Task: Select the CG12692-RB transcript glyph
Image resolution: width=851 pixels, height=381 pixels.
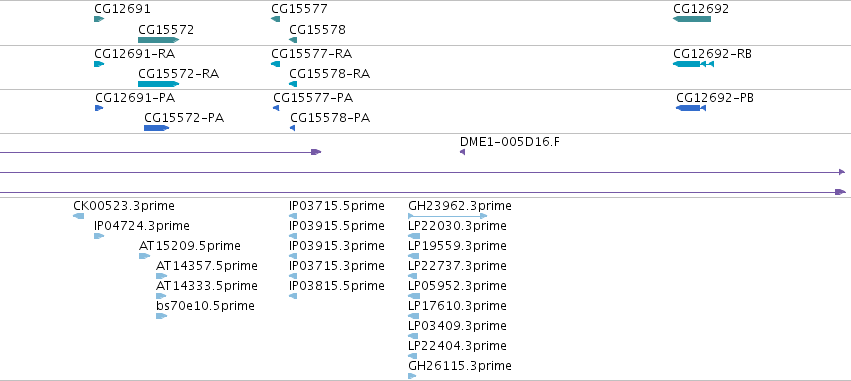Action: coord(694,64)
